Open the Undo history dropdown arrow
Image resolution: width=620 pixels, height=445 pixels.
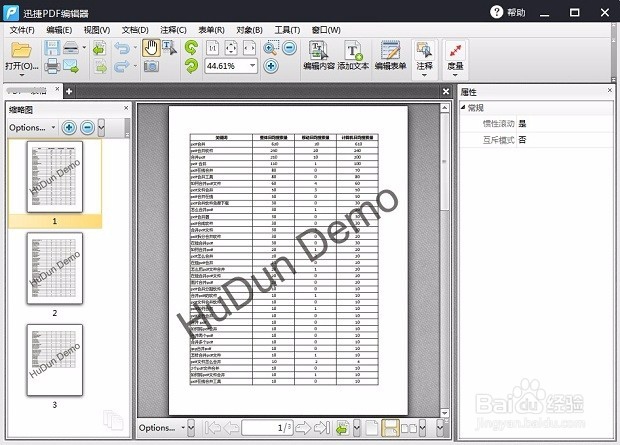tap(135, 48)
